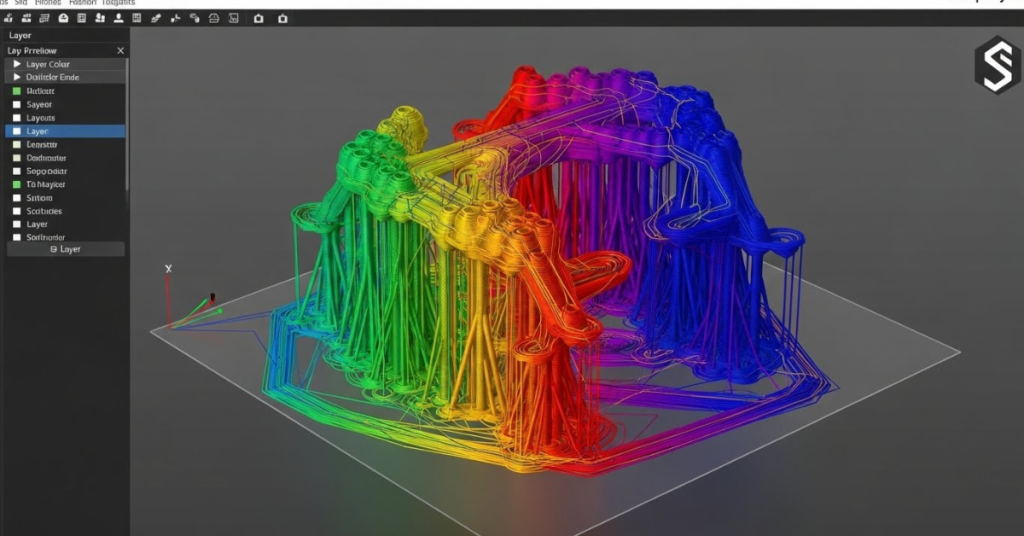Toggle the Sayeor checkbox
The height and width of the screenshot is (536, 1024).
17,104
